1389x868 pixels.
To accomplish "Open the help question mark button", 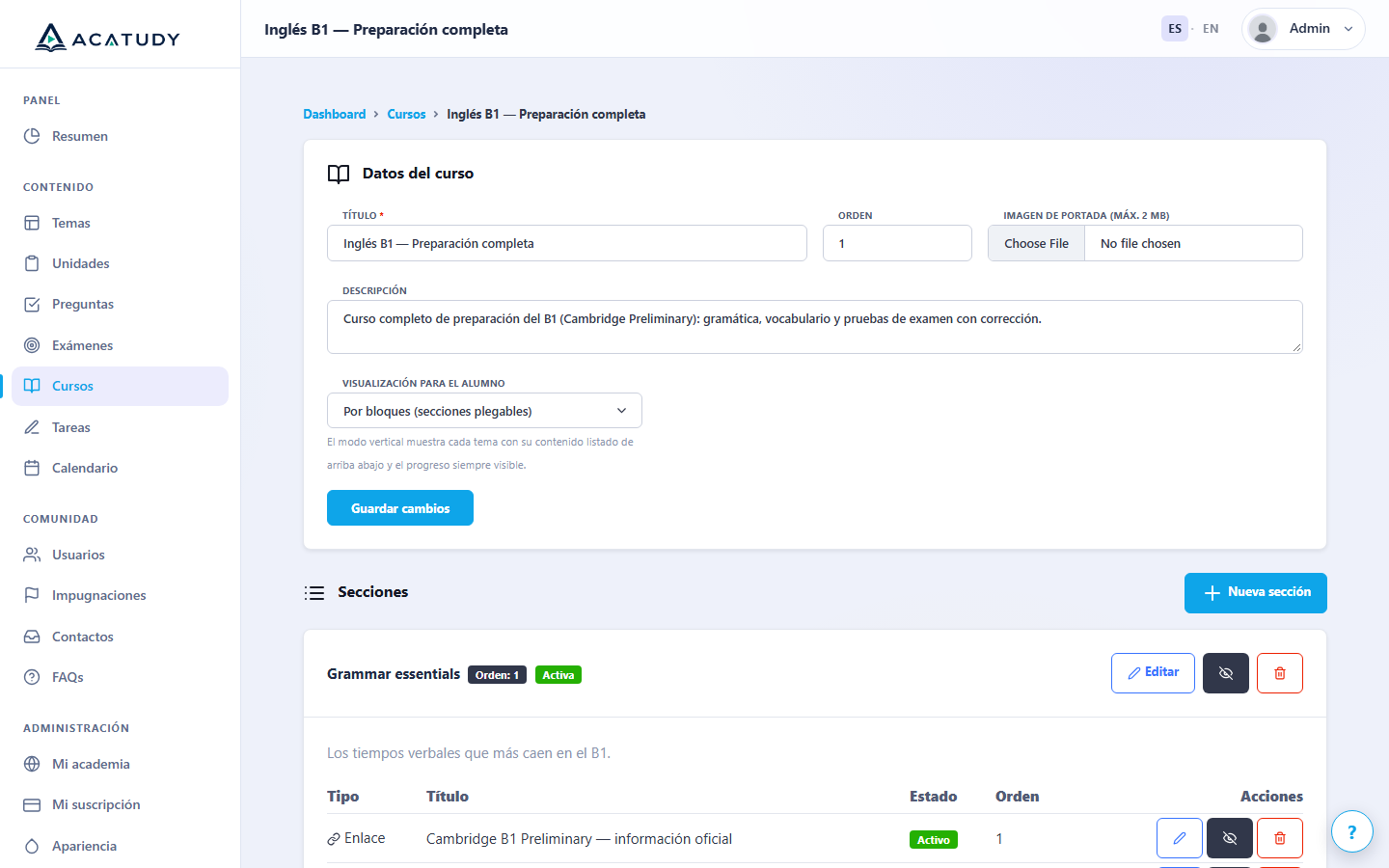I will tap(1352, 831).
